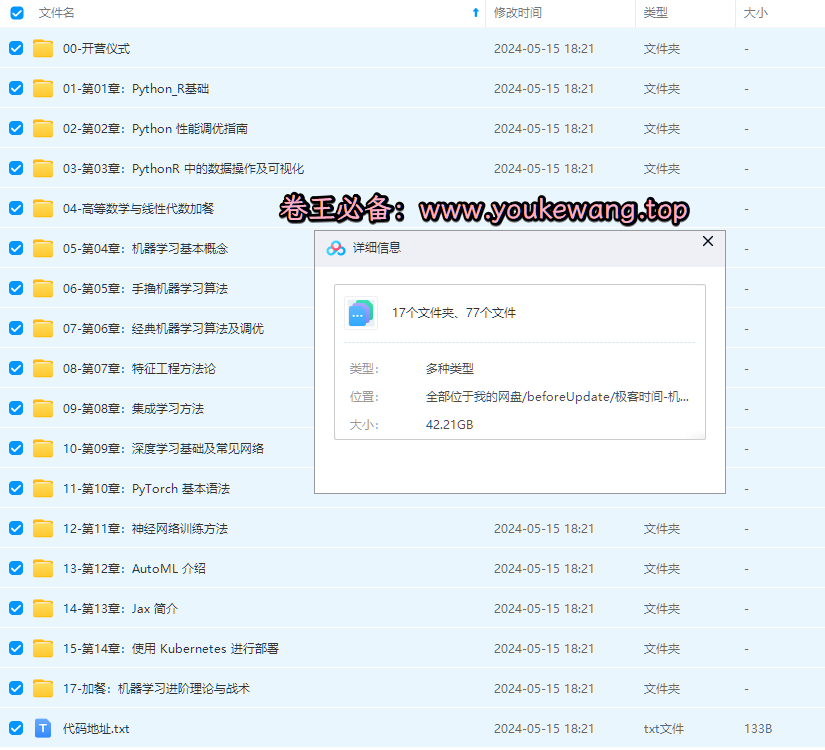Uncheck checkbox for 05-第04章 机器学习基本概念
This screenshot has width=825, height=750.
pyautogui.click(x=16, y=248)
